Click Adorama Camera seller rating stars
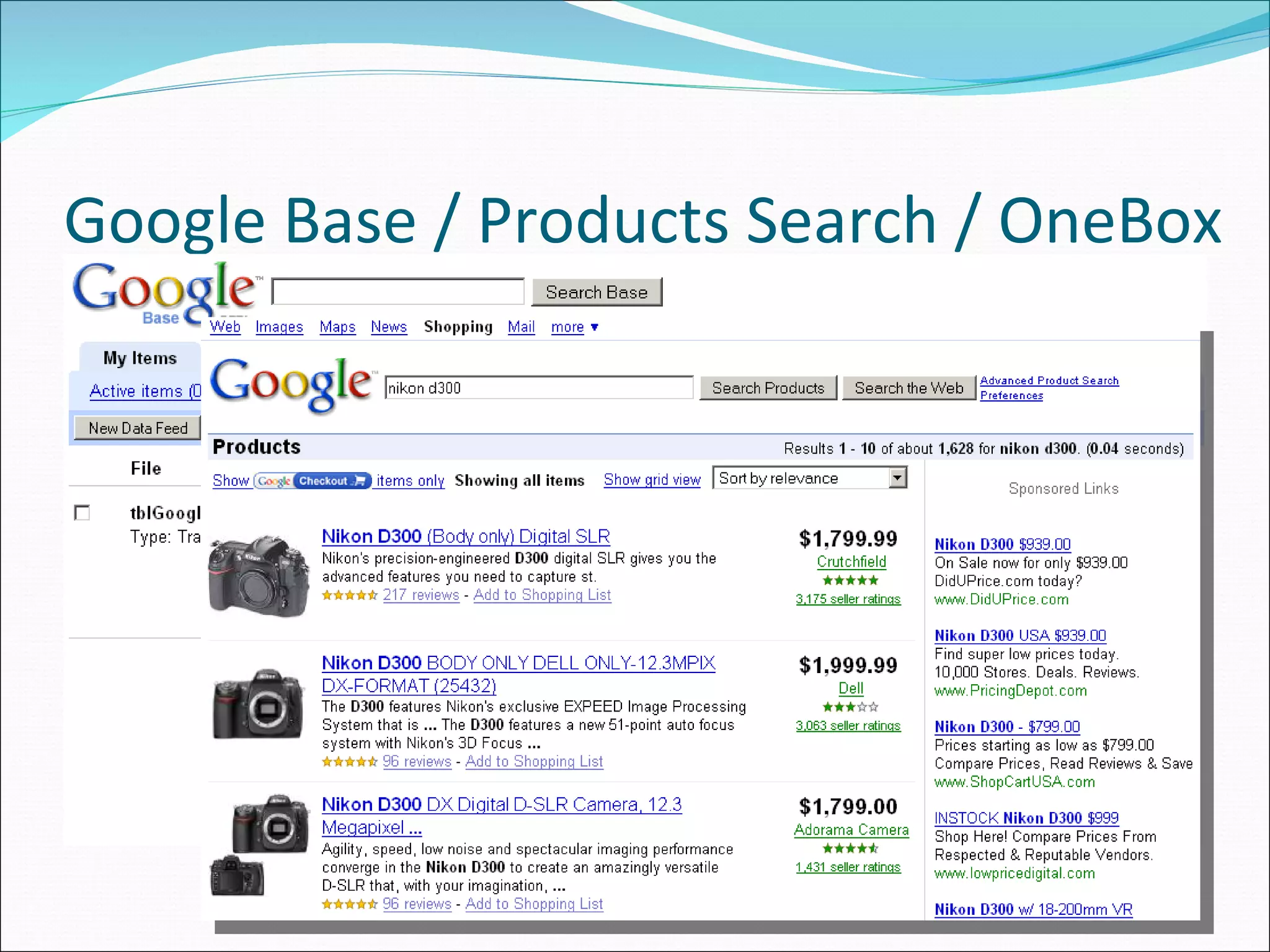 coord(850,848)
